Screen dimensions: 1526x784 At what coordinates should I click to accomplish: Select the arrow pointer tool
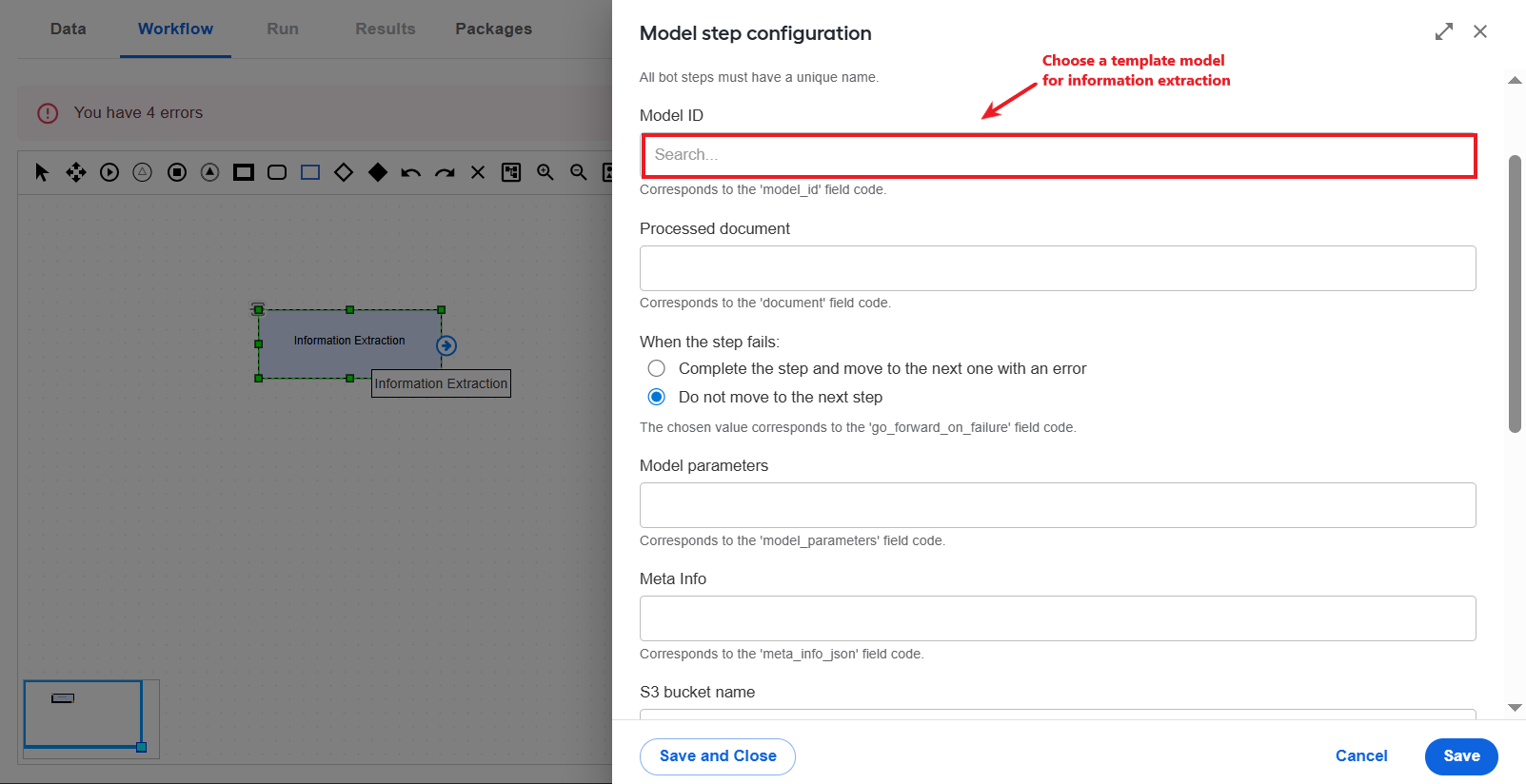click(42, 172)
